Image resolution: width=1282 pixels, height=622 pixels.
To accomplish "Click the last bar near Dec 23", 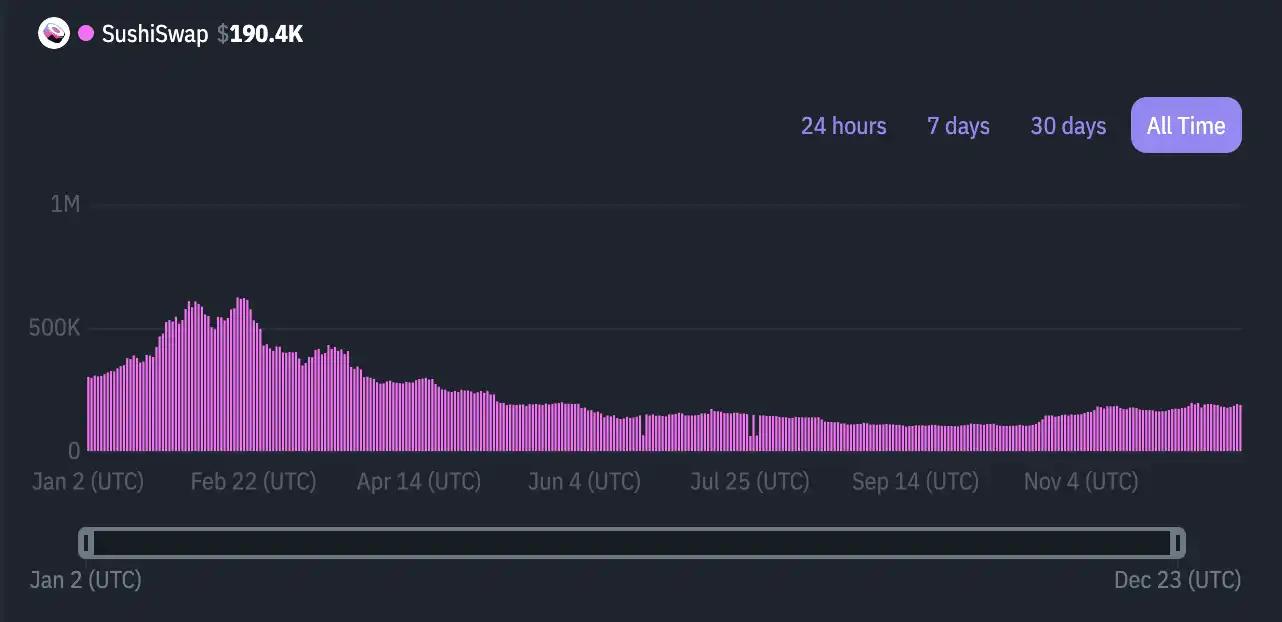I will click(x=1240, y=425).
